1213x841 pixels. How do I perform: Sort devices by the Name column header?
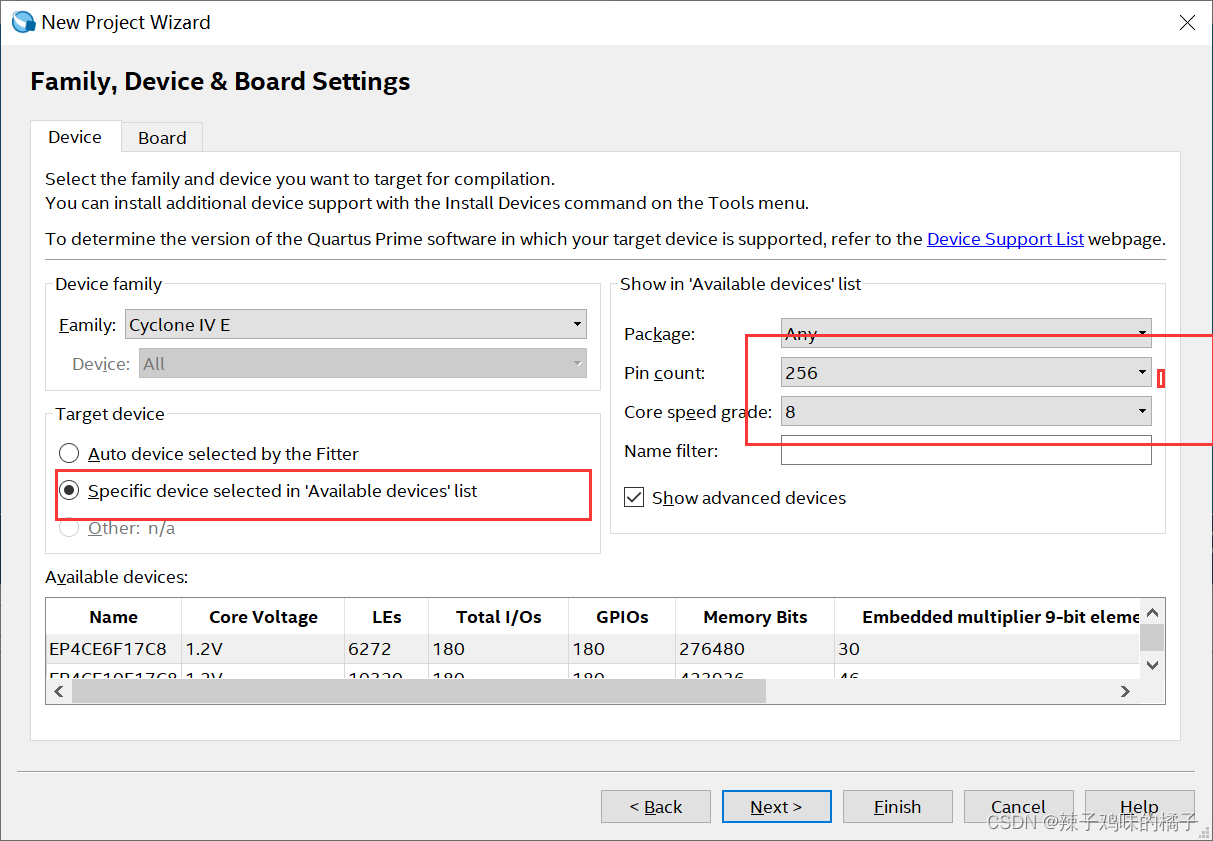coord(114,617)
